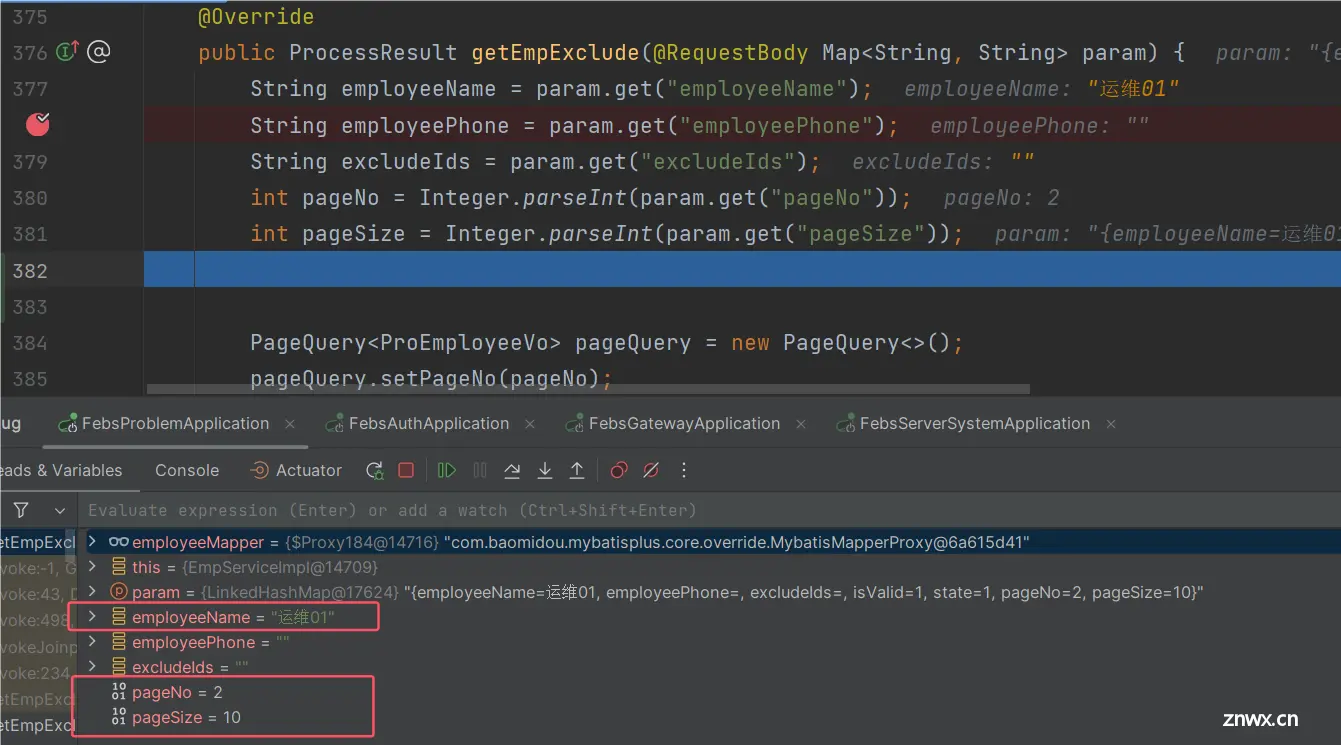Switch to the FebsServerSystemApplication debug tab

(x=975, y=424)
